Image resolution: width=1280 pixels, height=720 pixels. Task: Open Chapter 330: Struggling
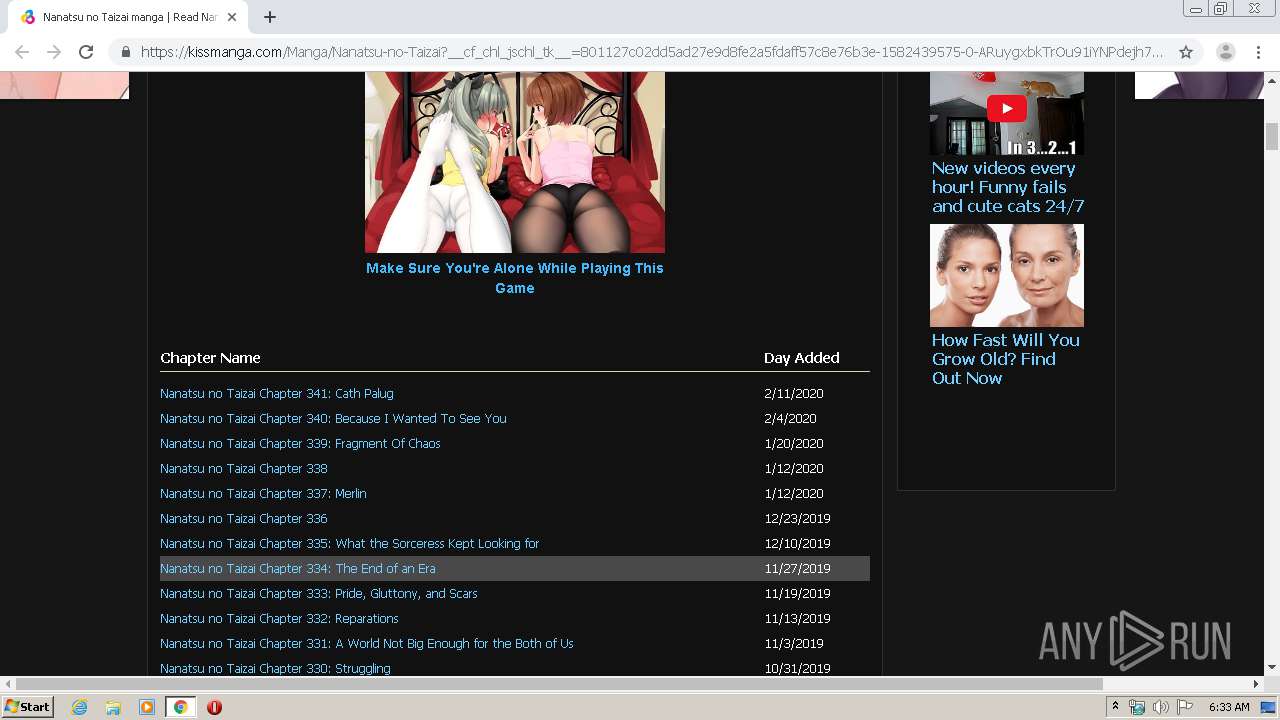point(275,668)
